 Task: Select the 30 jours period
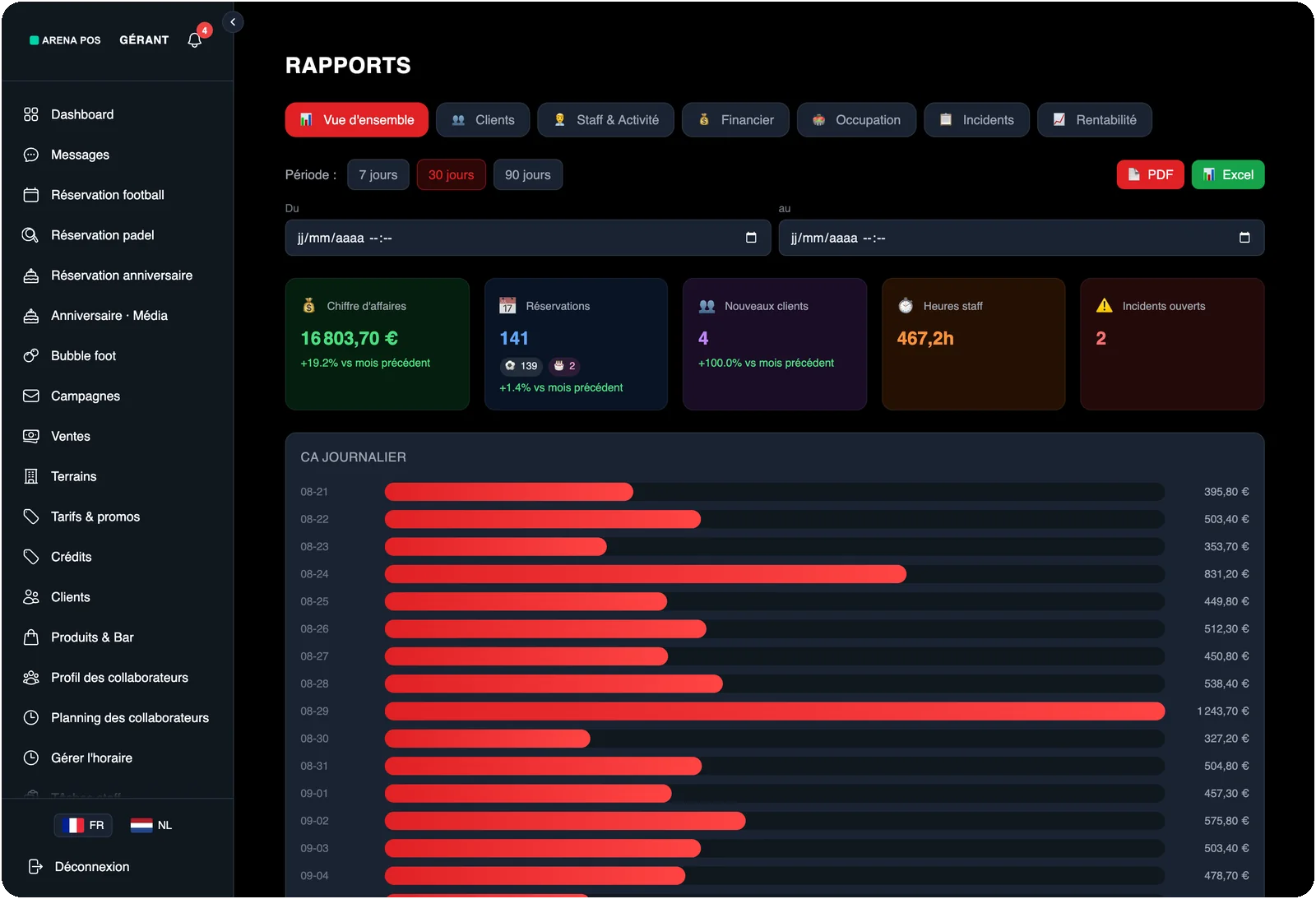[x=451, y=174]
